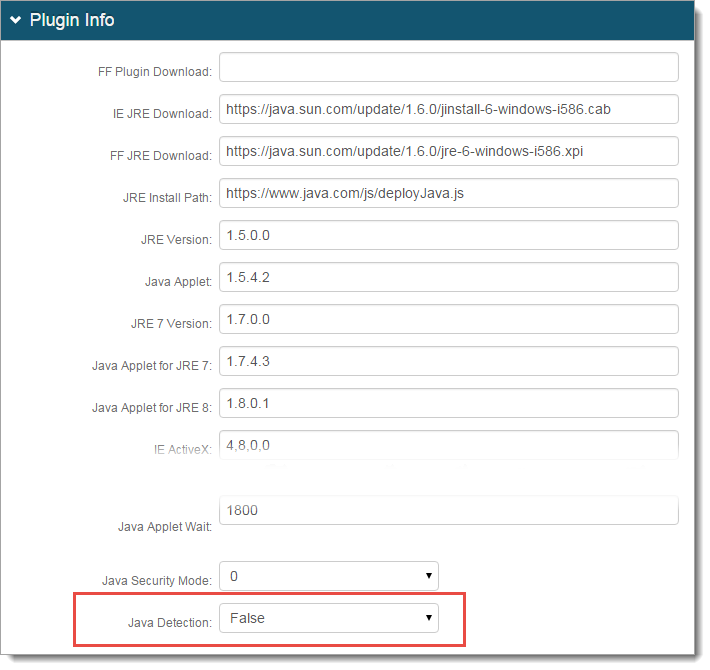Select the FF JRE Download URL field
This screenshot has height=670, width=710.
tap(448, 151)
